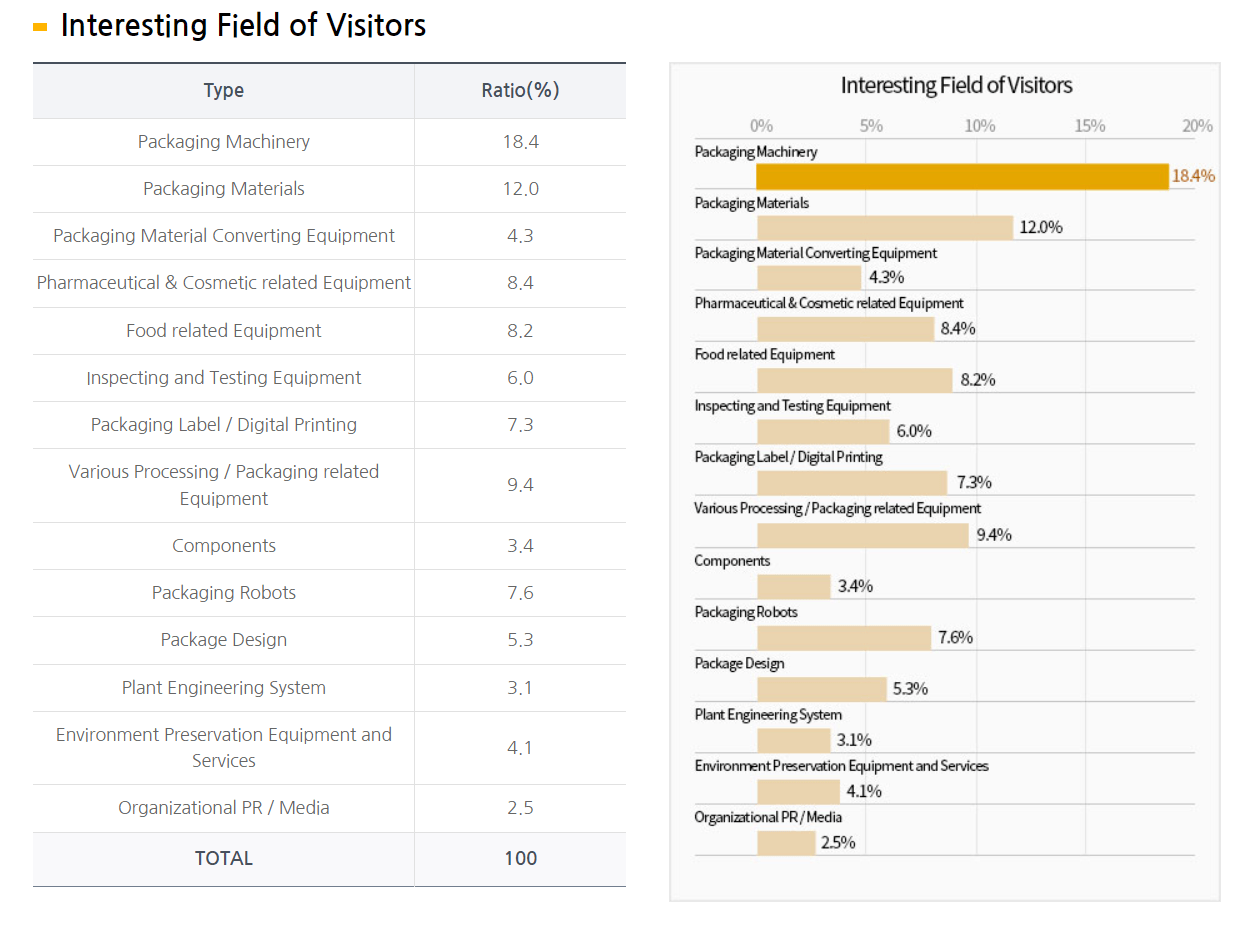Image resolution: width=1238 pixels, height=935 pixels.
Task: Select "Organizational PR / Media" table cell
Action: tap(223, 808)
